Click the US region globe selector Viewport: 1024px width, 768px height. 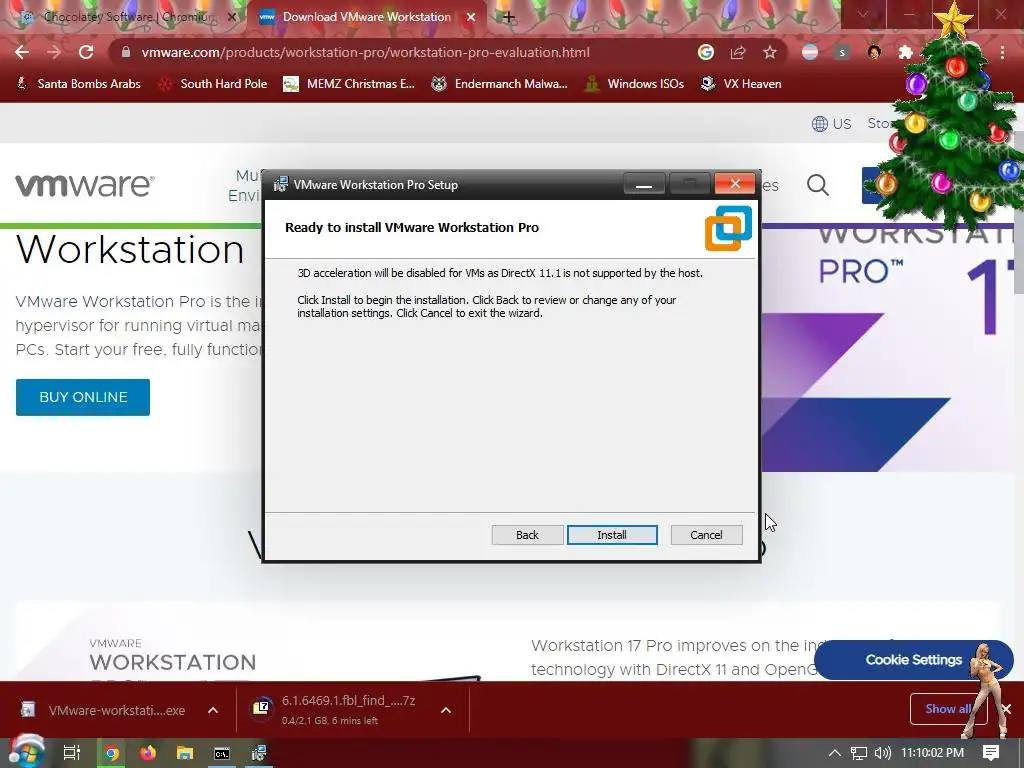click(x=831, y=123)
